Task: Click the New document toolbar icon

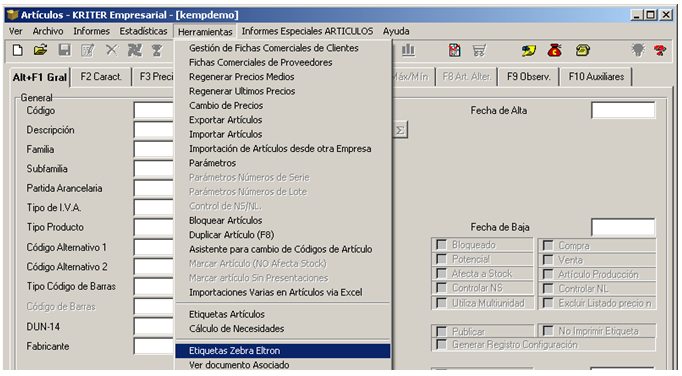Action: [17, 50]
